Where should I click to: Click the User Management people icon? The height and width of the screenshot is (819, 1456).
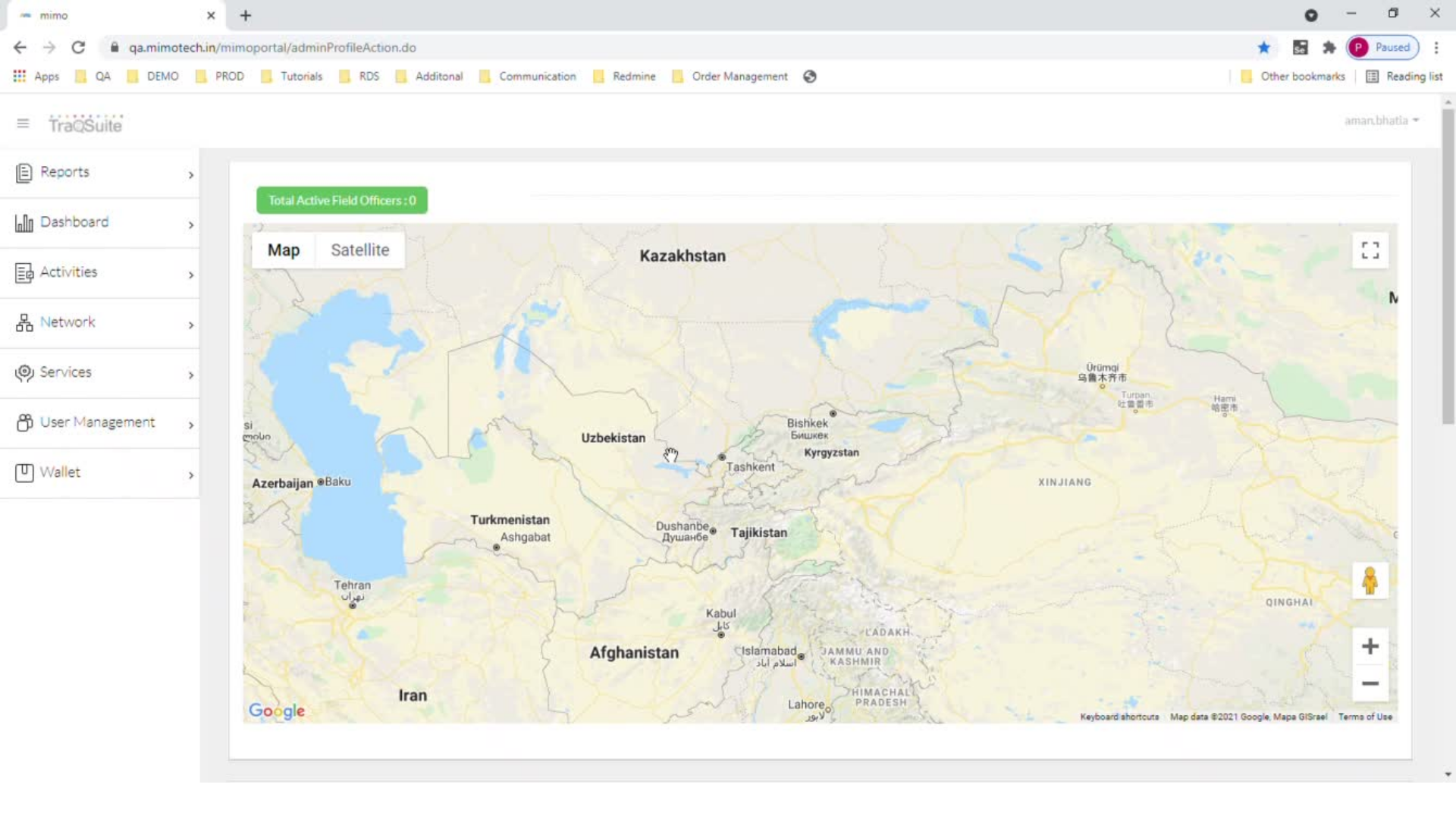pyautogui.click(x=24, y=422)
